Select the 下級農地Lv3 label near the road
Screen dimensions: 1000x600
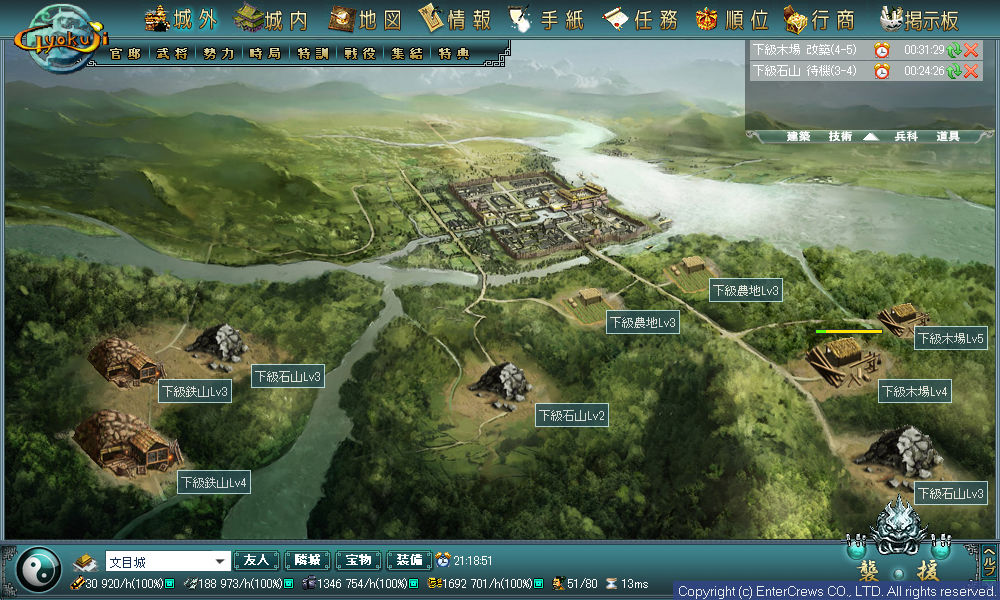(x=642, y=322)
